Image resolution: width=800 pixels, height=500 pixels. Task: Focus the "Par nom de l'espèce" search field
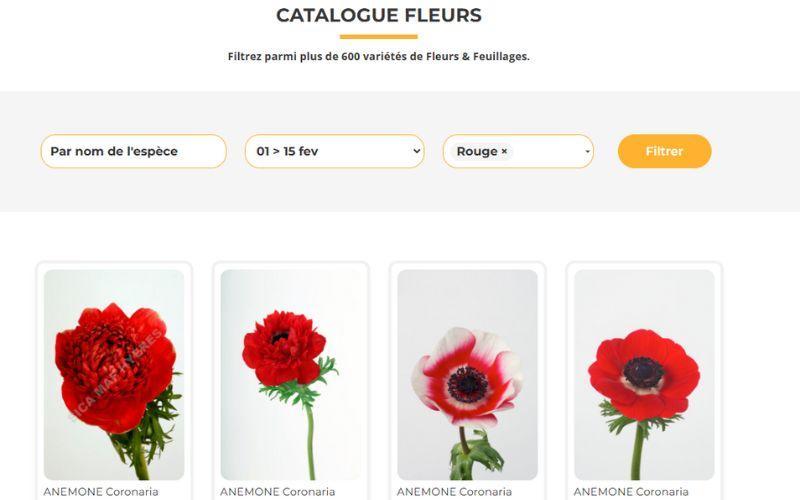click(x=133, y=152)
